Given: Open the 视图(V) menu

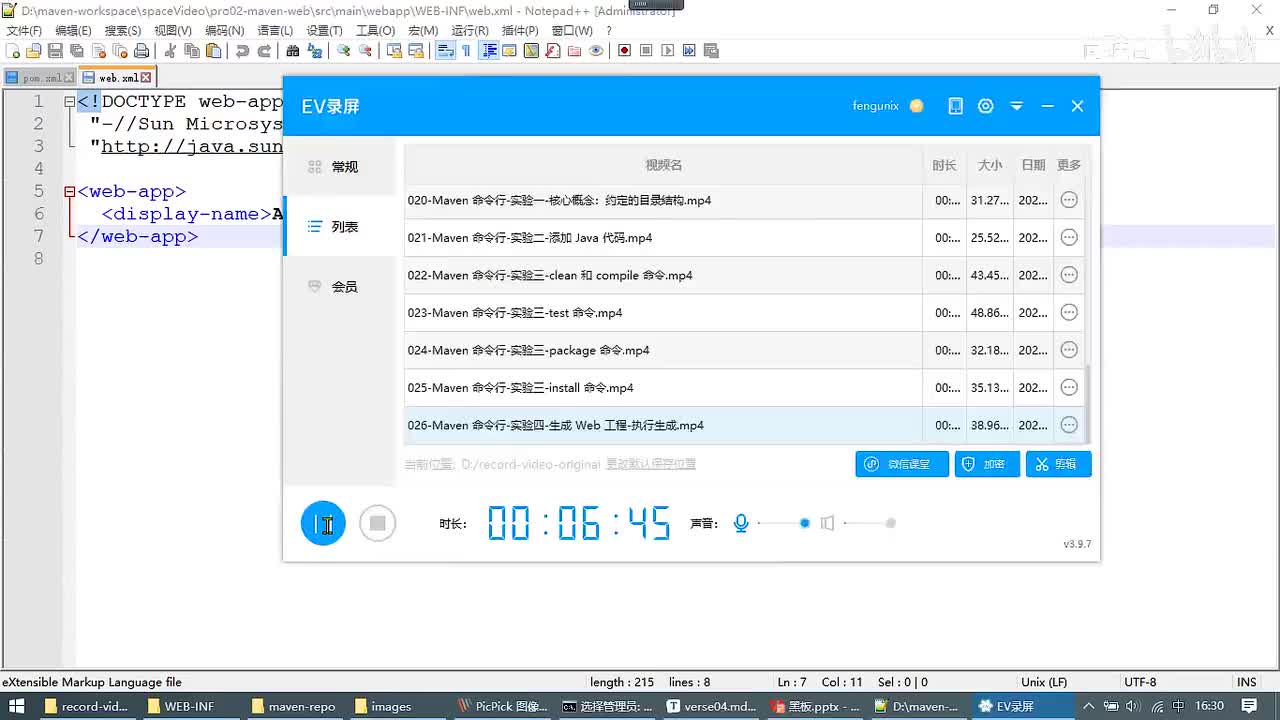Looking at the screenshot, I should [172, 31].
